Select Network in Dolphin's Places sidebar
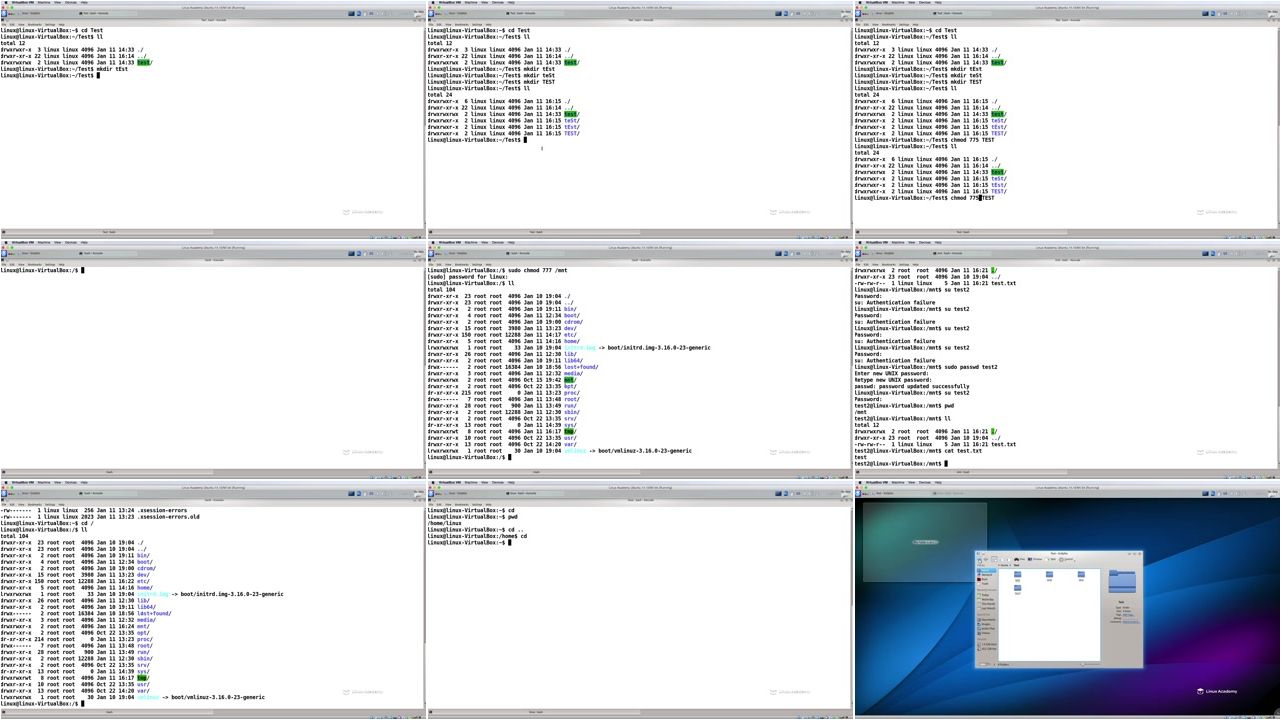 pos(986,575)
